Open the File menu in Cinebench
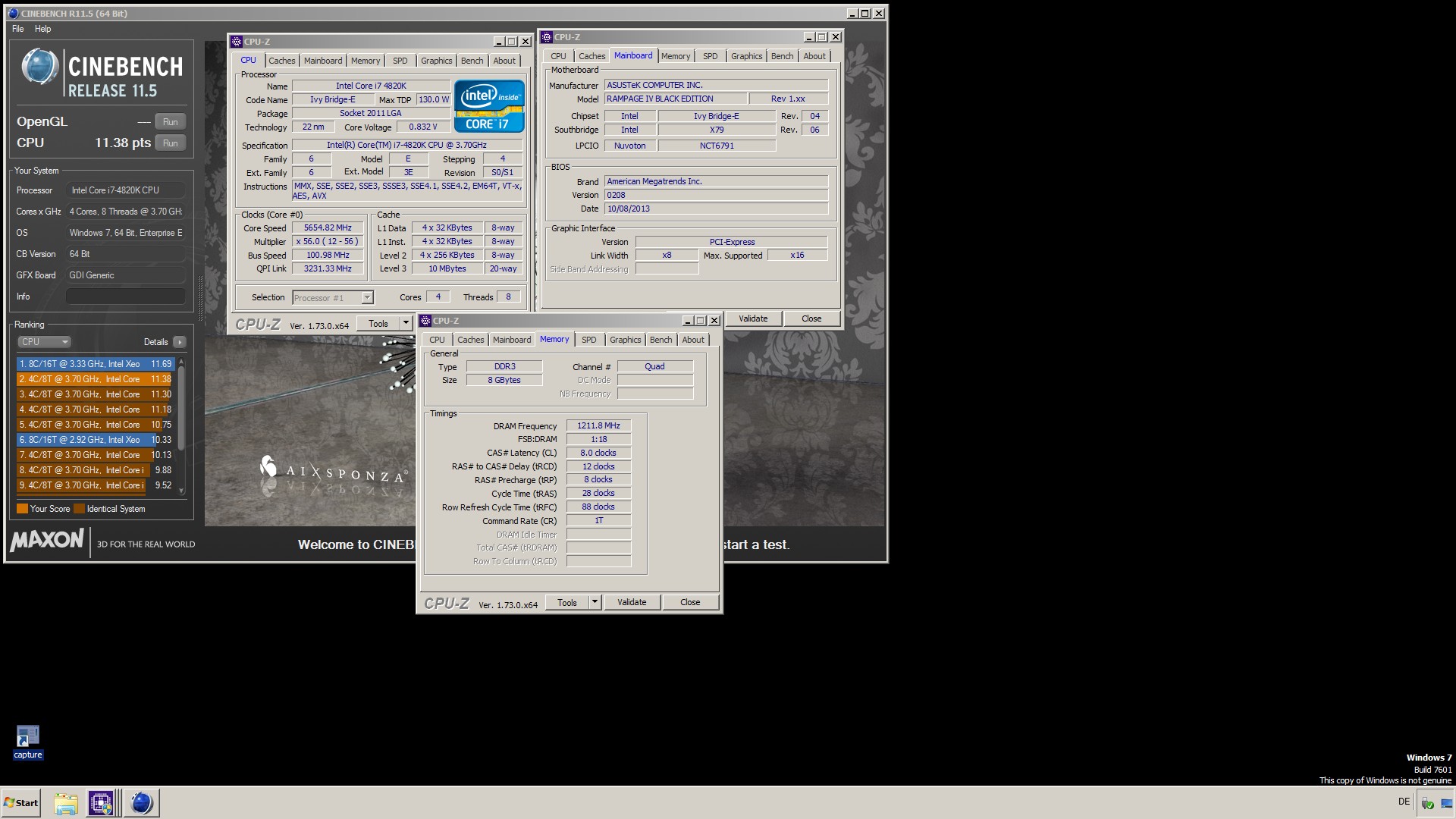1456x819 pixels. 18,29
